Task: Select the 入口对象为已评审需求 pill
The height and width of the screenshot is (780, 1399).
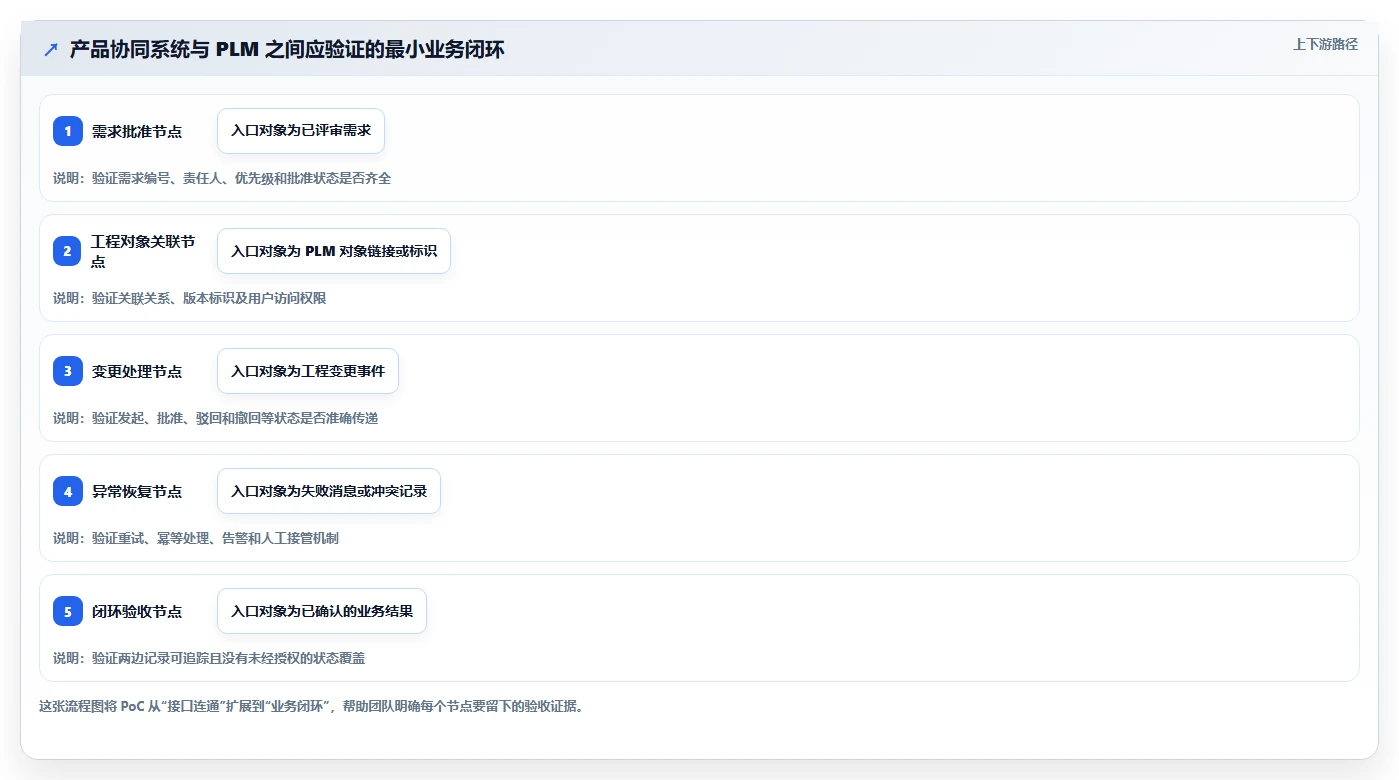Action: coord(301,131)
